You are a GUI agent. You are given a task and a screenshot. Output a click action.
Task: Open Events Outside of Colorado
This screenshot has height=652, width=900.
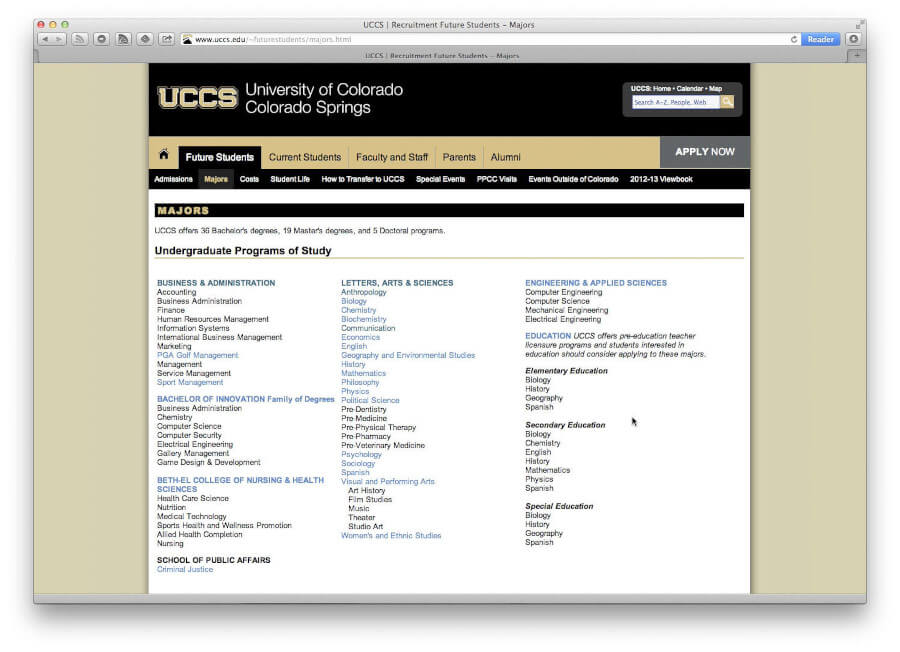pos(573,179)
